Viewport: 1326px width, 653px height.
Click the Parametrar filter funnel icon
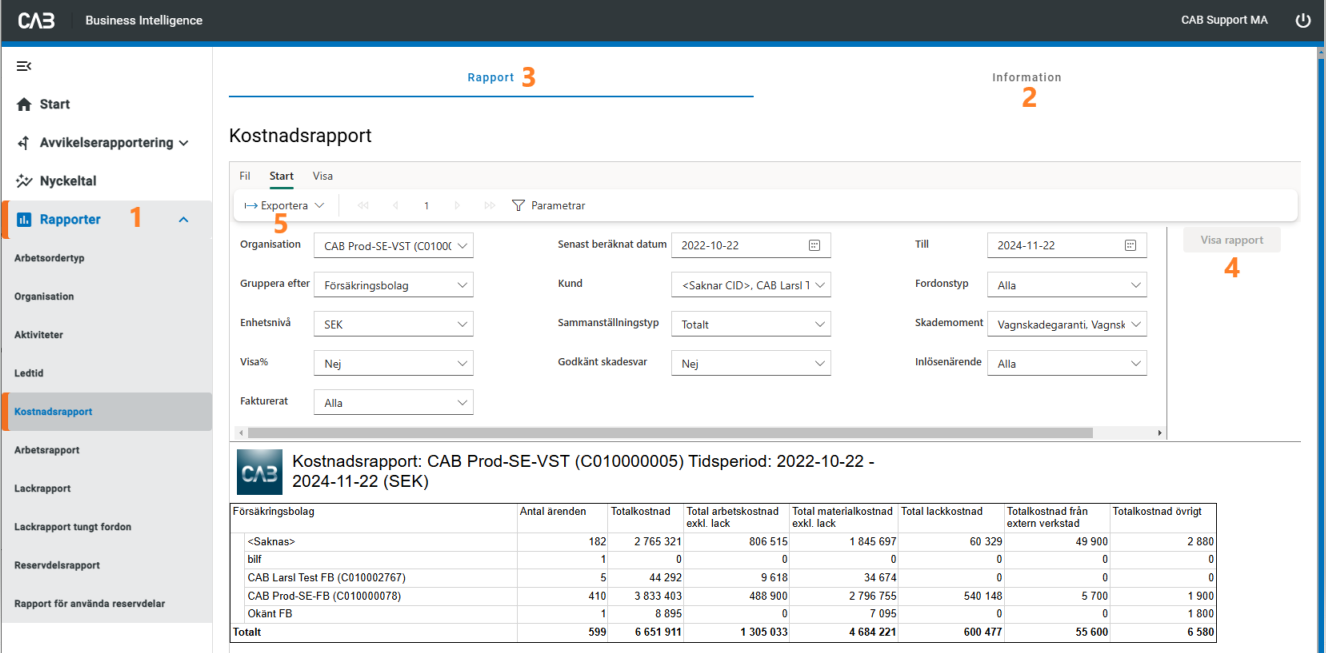pyautogui.click(x=518, y=205)
